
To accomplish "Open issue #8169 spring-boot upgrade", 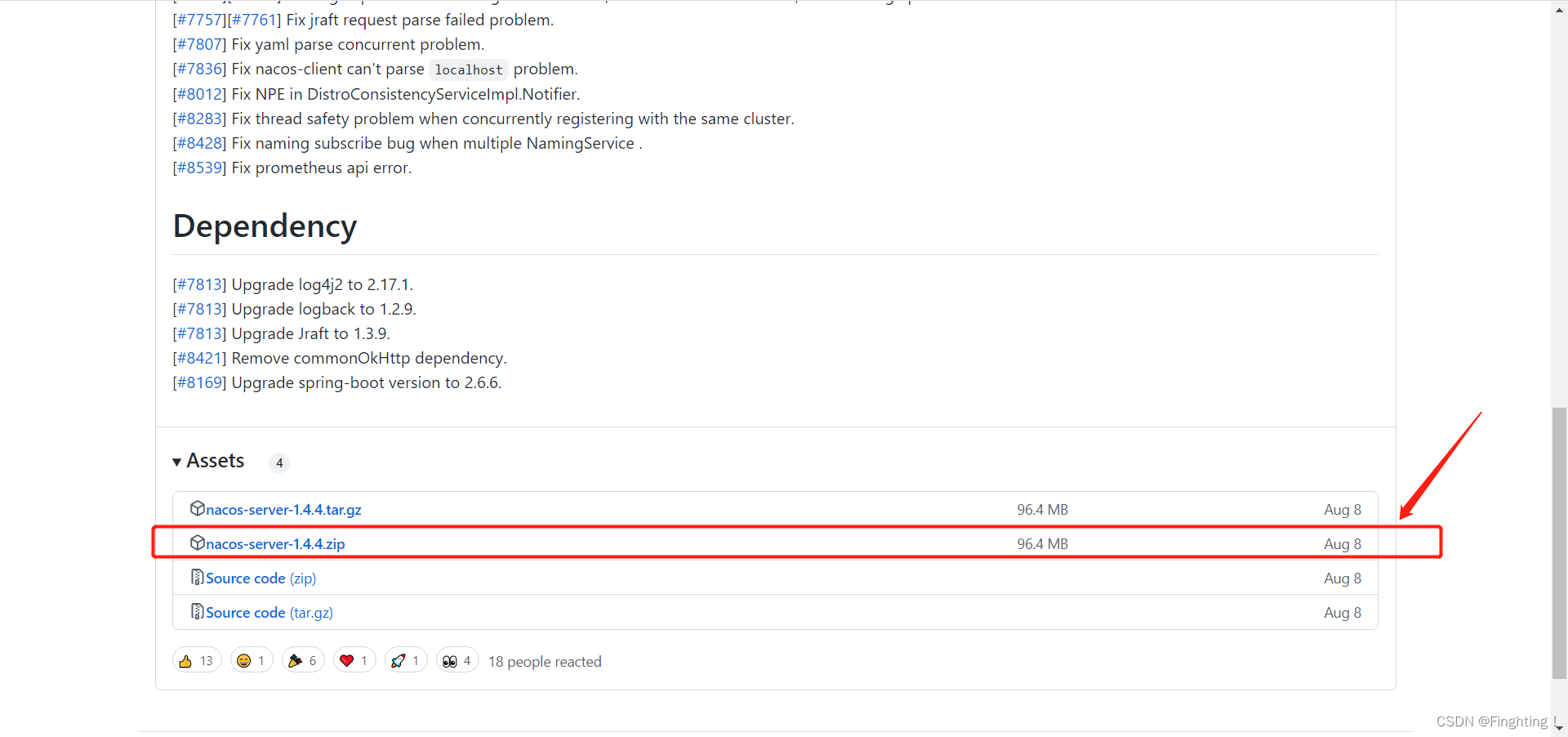I will tap(200, 382).
